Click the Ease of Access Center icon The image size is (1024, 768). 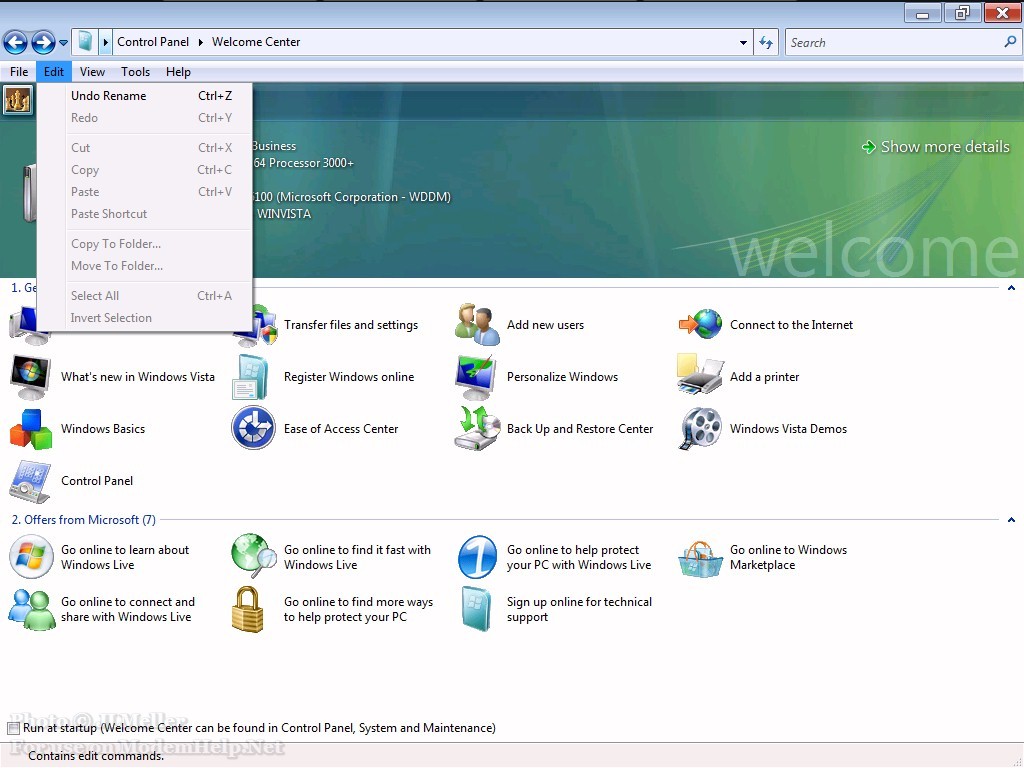pyautogui.click(x=253, y=428)
